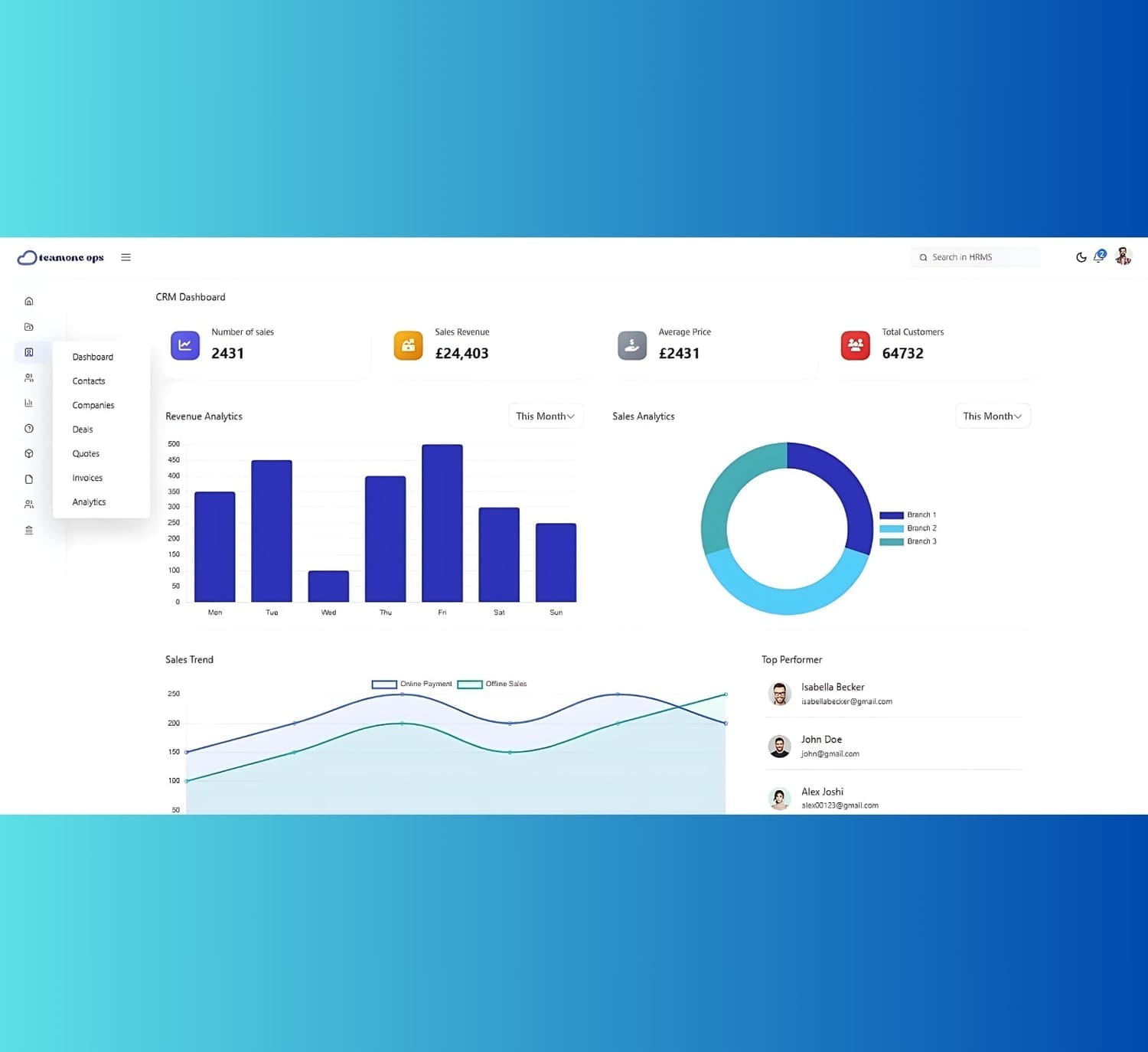Click the teamone ops logo
Screen dimensions: 1148x1052
point(60,257)
